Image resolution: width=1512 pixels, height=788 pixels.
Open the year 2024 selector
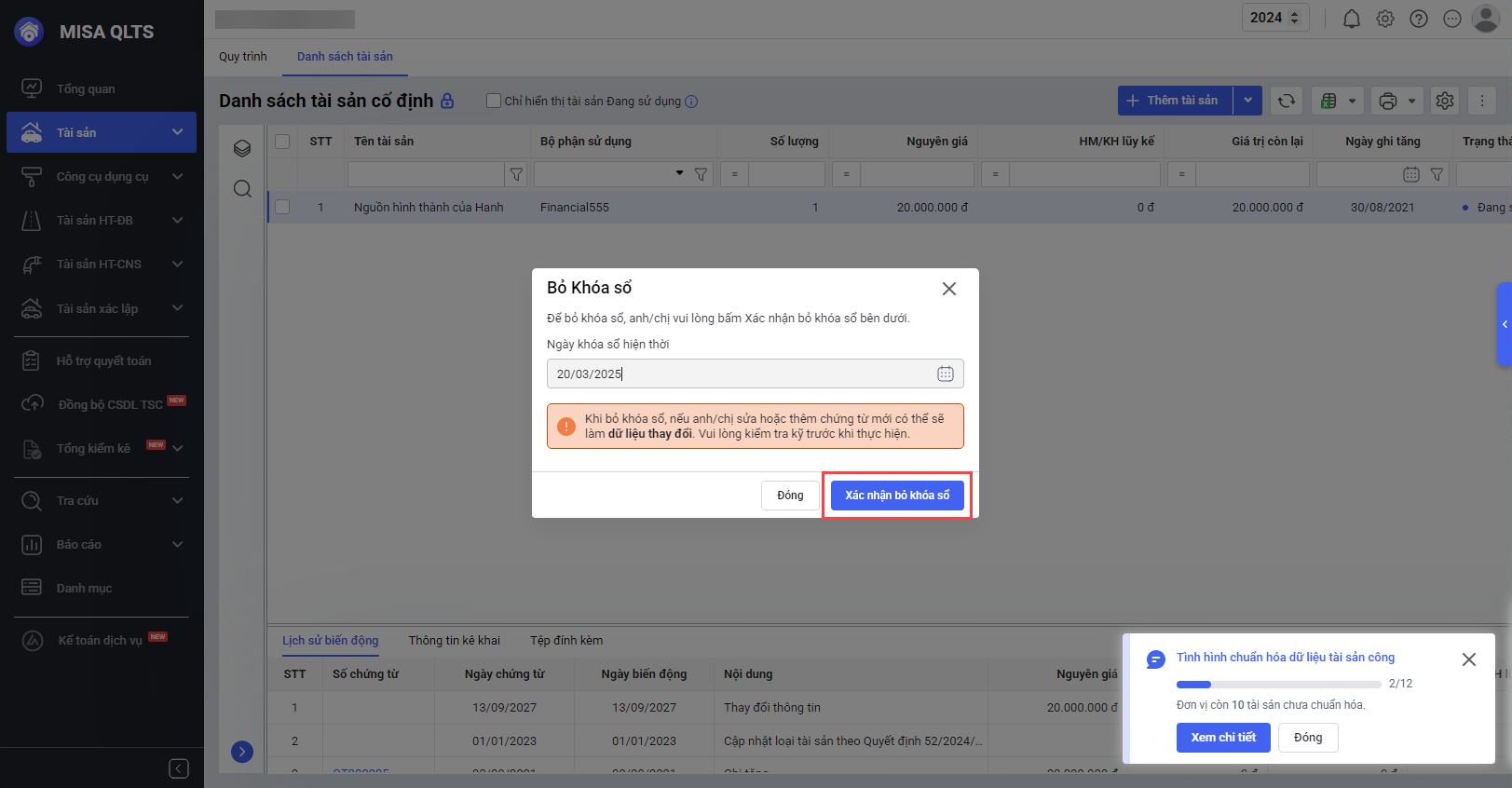(1274, 18)
